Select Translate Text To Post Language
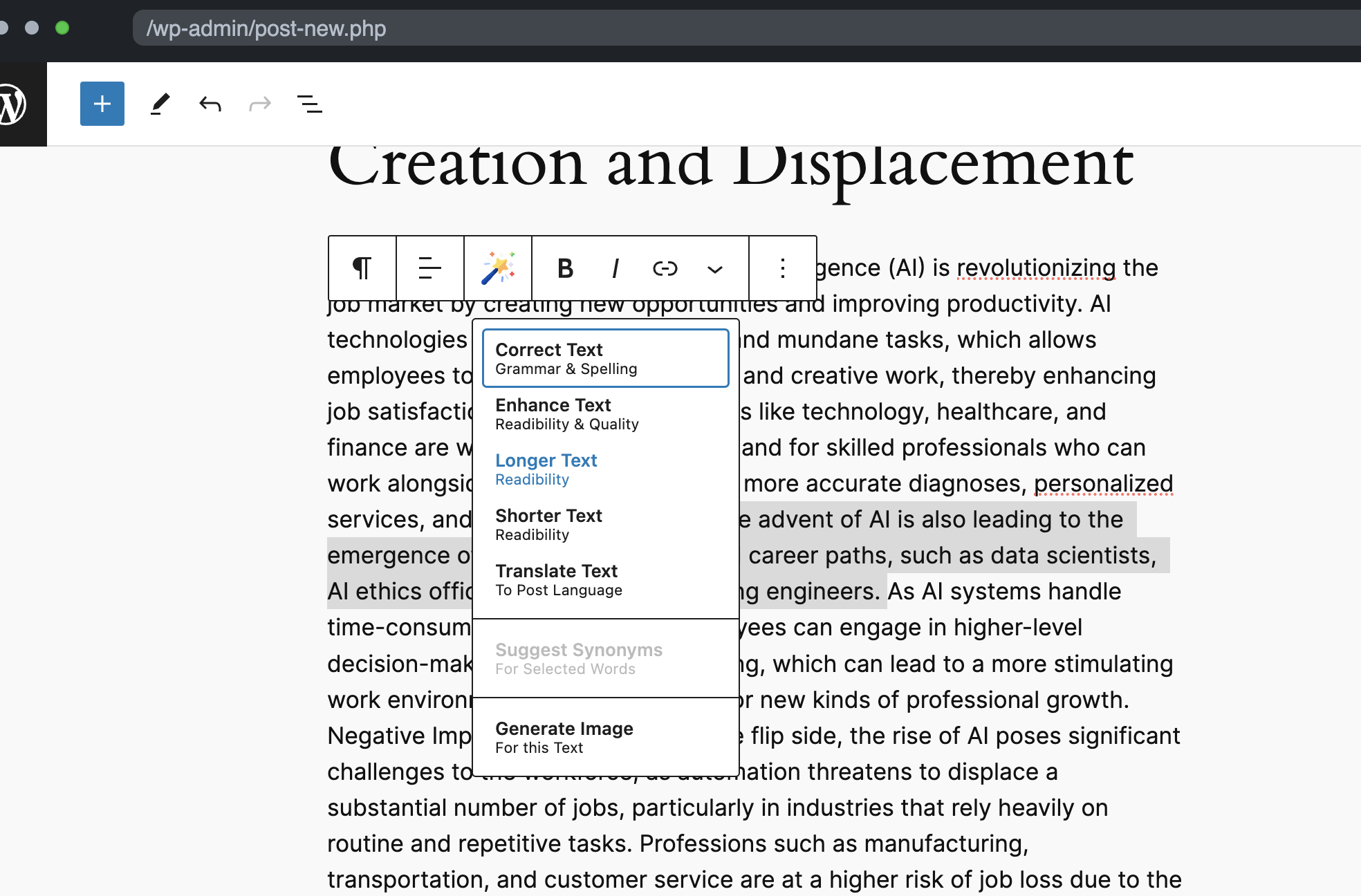 (606, 579)
